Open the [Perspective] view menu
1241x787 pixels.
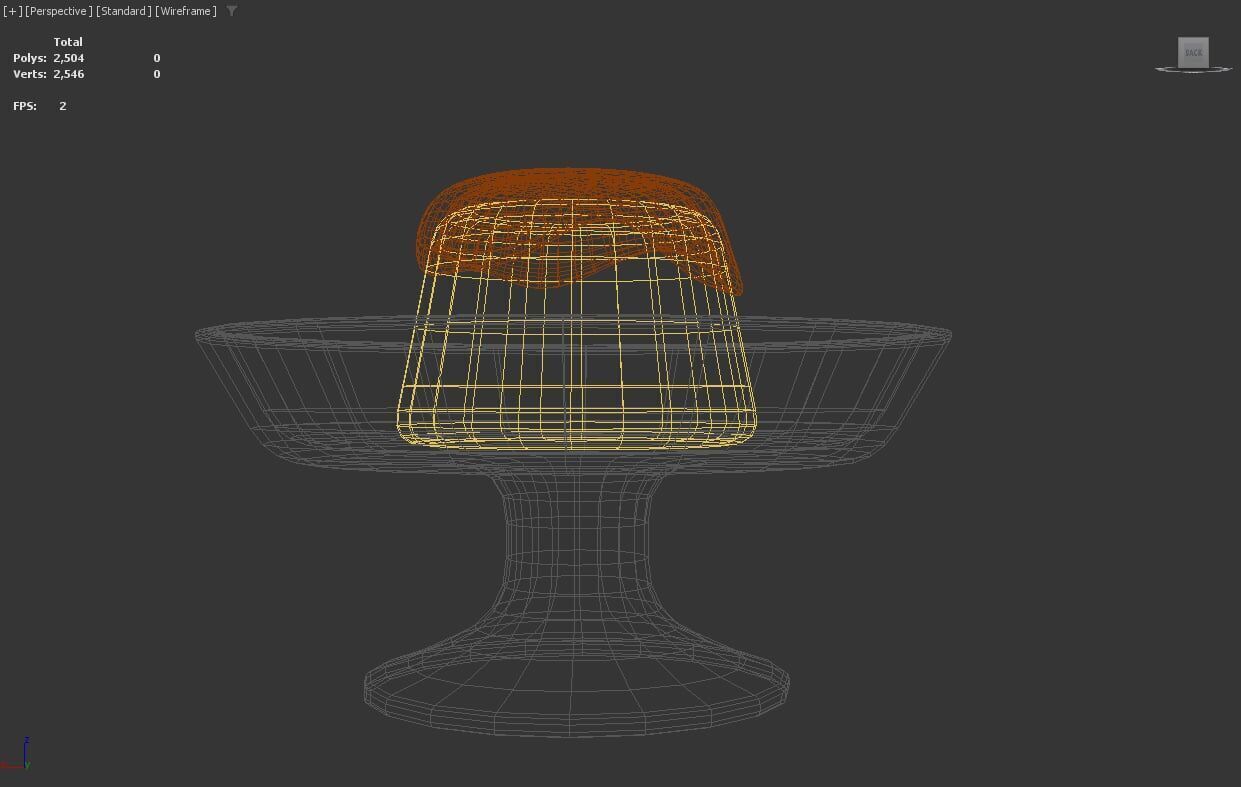[x=59, y=11]
